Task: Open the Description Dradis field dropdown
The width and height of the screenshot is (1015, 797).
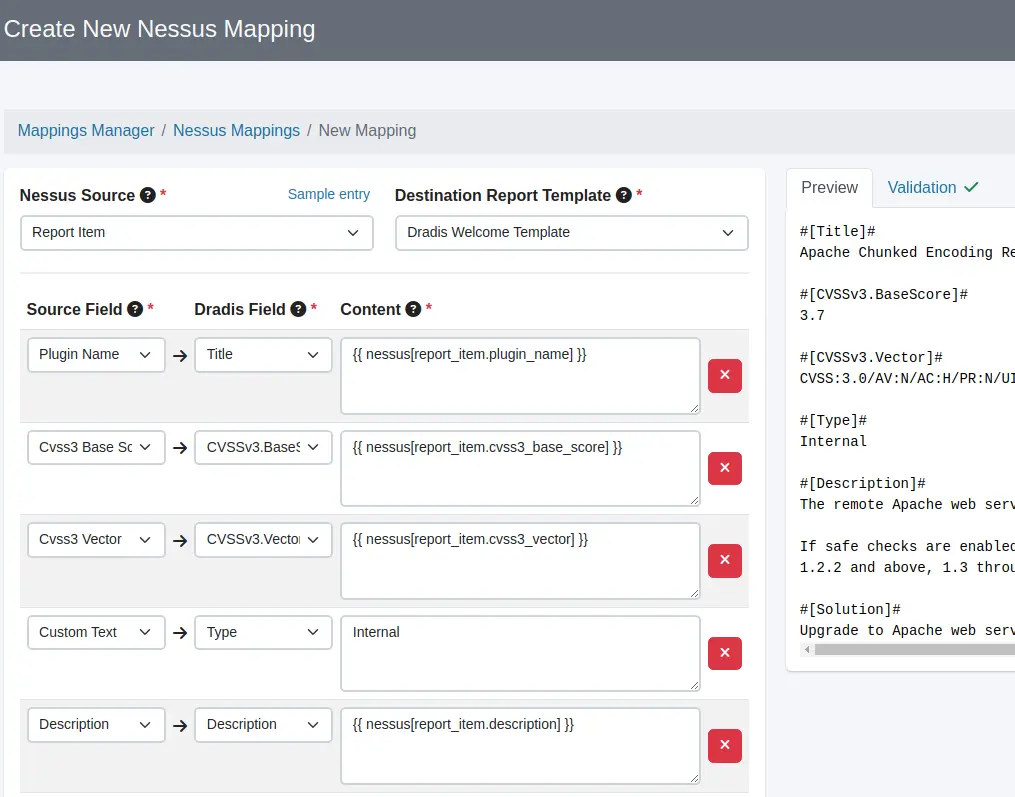Action: [263, 724]
